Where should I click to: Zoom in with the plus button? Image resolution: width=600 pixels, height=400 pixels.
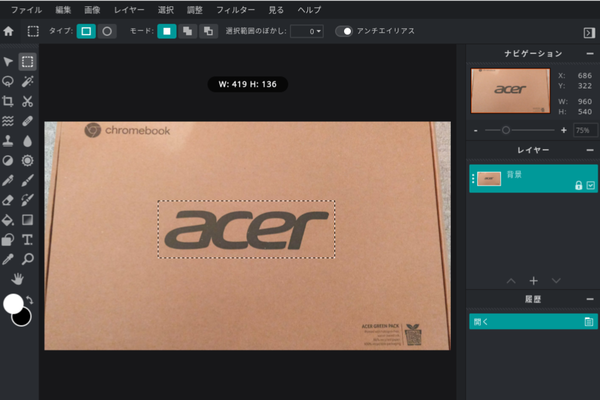tap(564, 131)
